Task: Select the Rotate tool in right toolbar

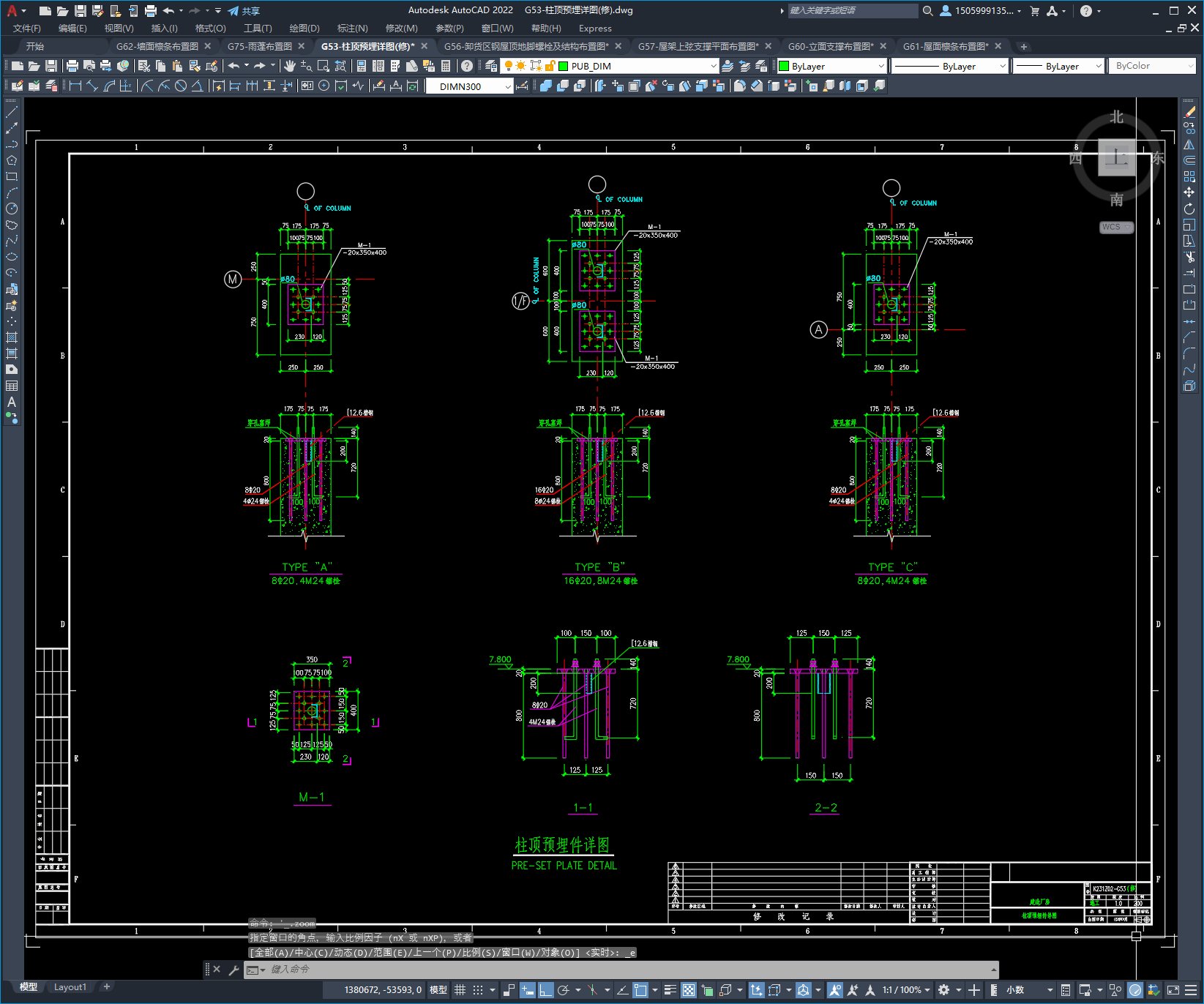Action: point(1189,209)
